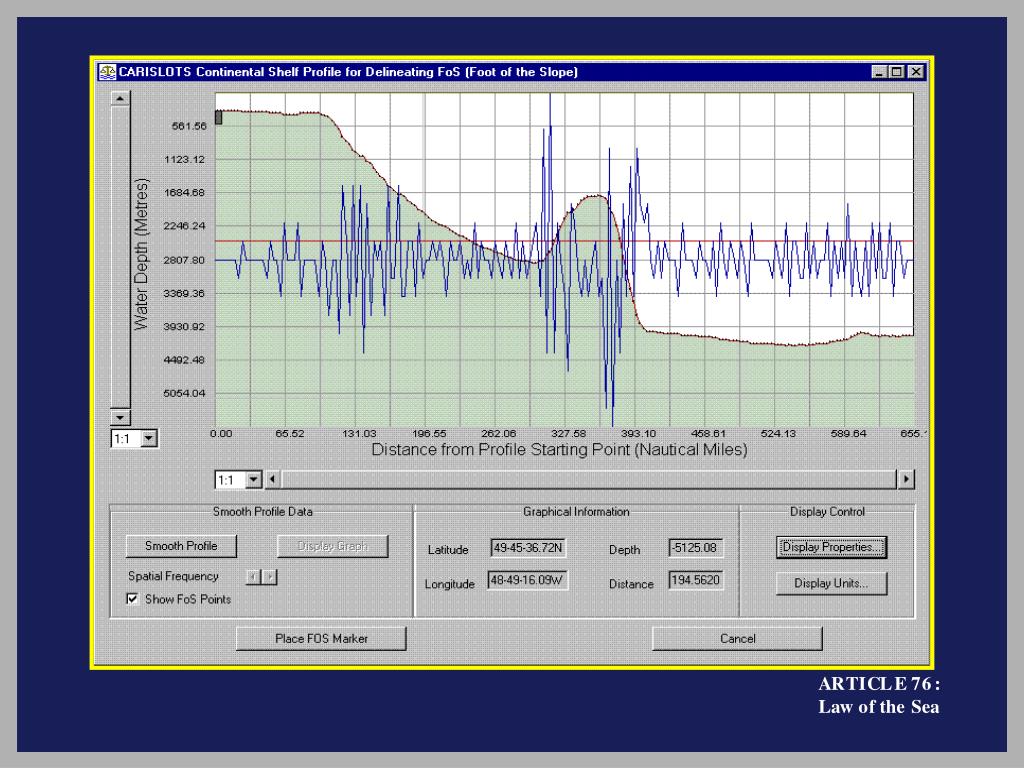Image resolution: width=1024 pixels, height=768 pixels.
Task: Click the Longitude value field
Action: [528, 581]
